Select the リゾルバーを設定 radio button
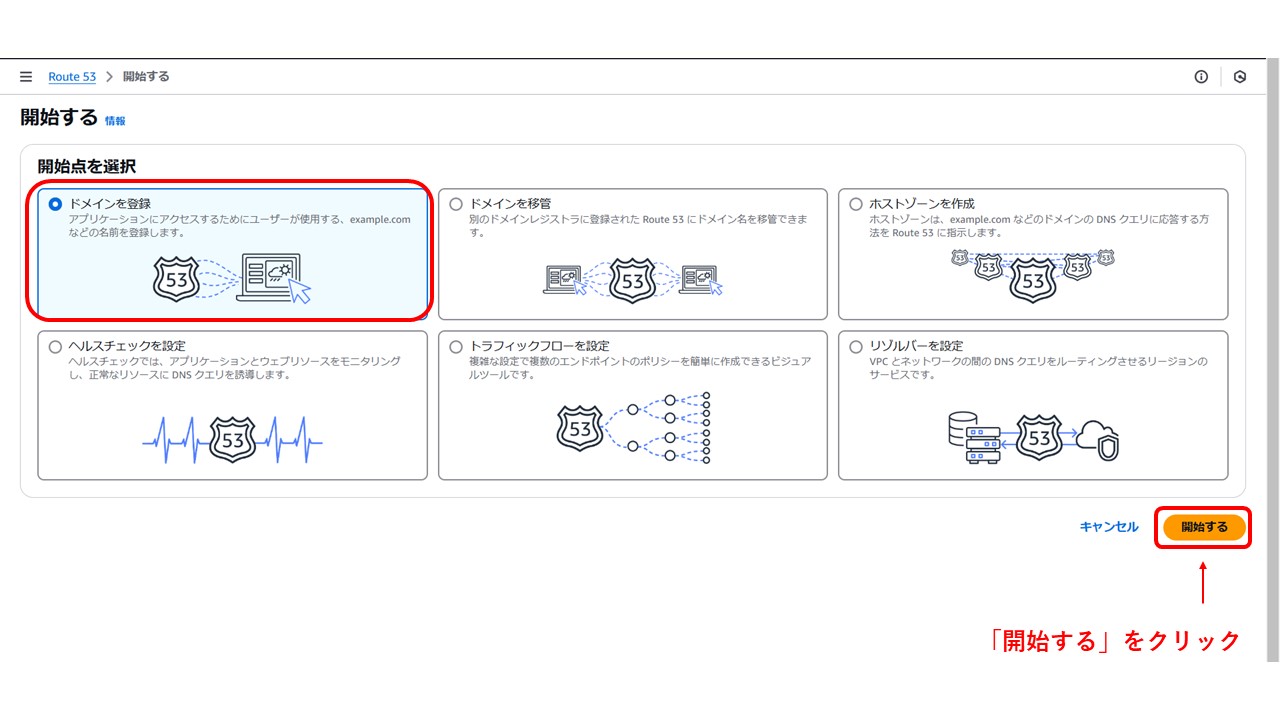 [x=856, y=347]
